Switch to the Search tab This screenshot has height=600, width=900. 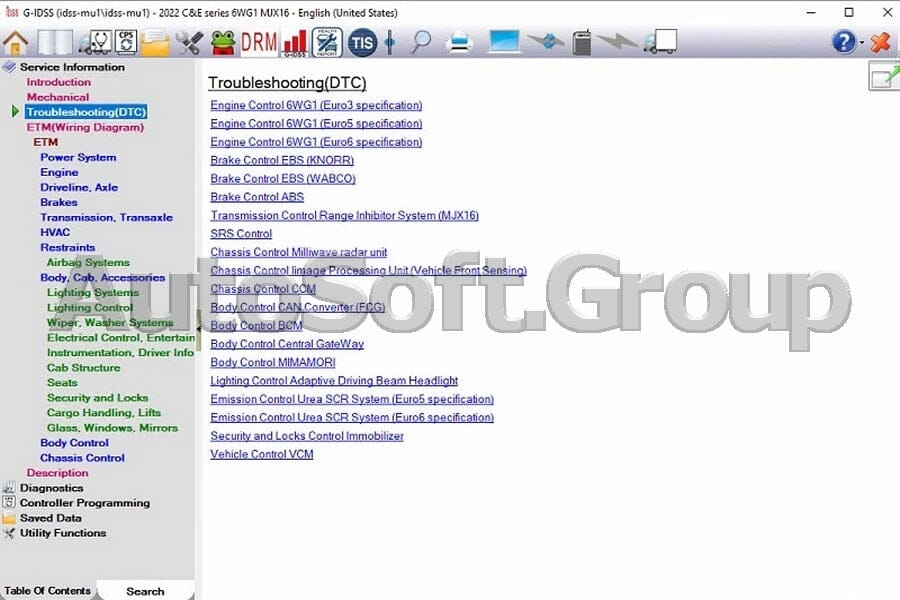[145, 591]
